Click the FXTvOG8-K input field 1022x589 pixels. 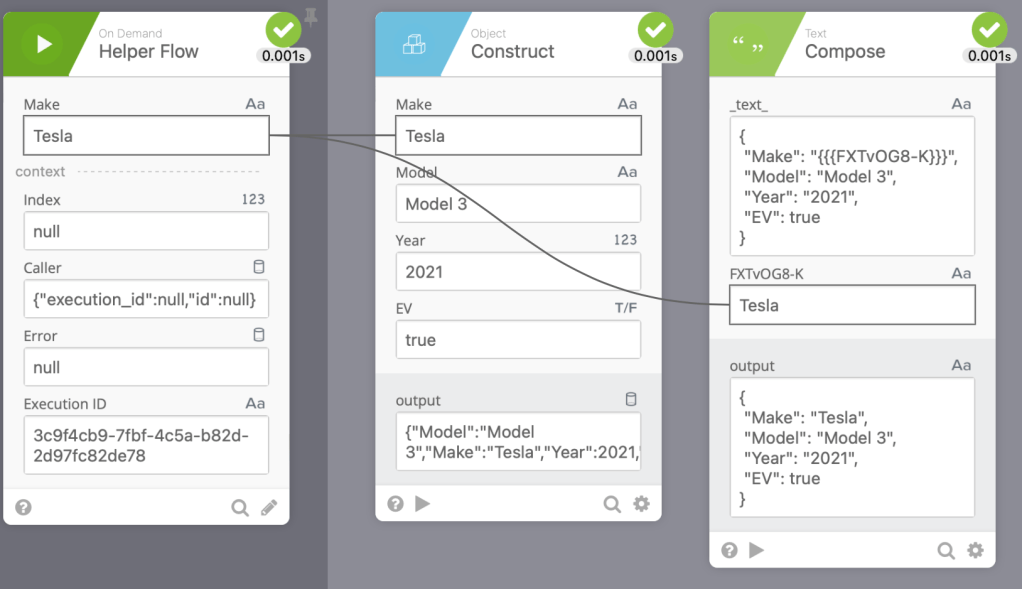click(852, 306)
